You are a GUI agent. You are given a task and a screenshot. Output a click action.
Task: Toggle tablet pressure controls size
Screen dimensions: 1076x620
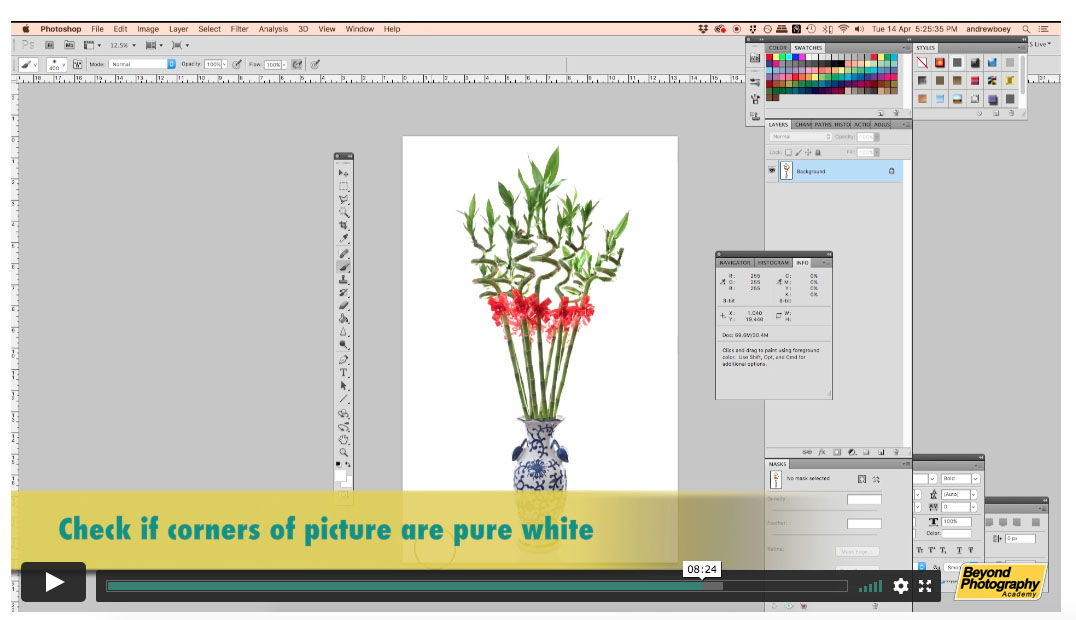click(315, 65)
